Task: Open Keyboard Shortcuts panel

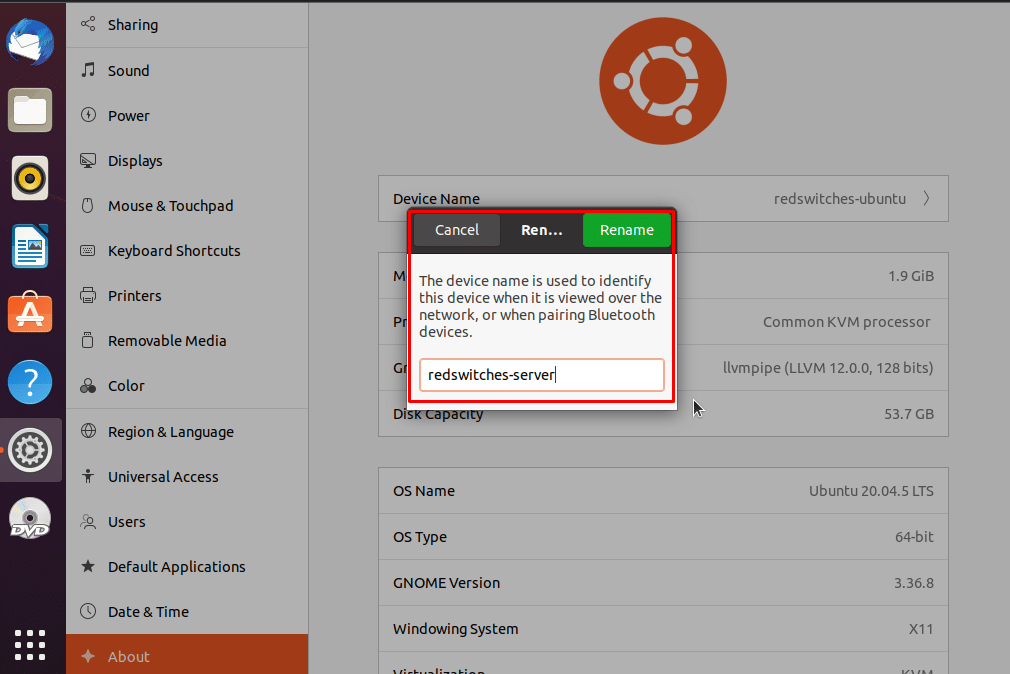Action: [x=187, y=251]
